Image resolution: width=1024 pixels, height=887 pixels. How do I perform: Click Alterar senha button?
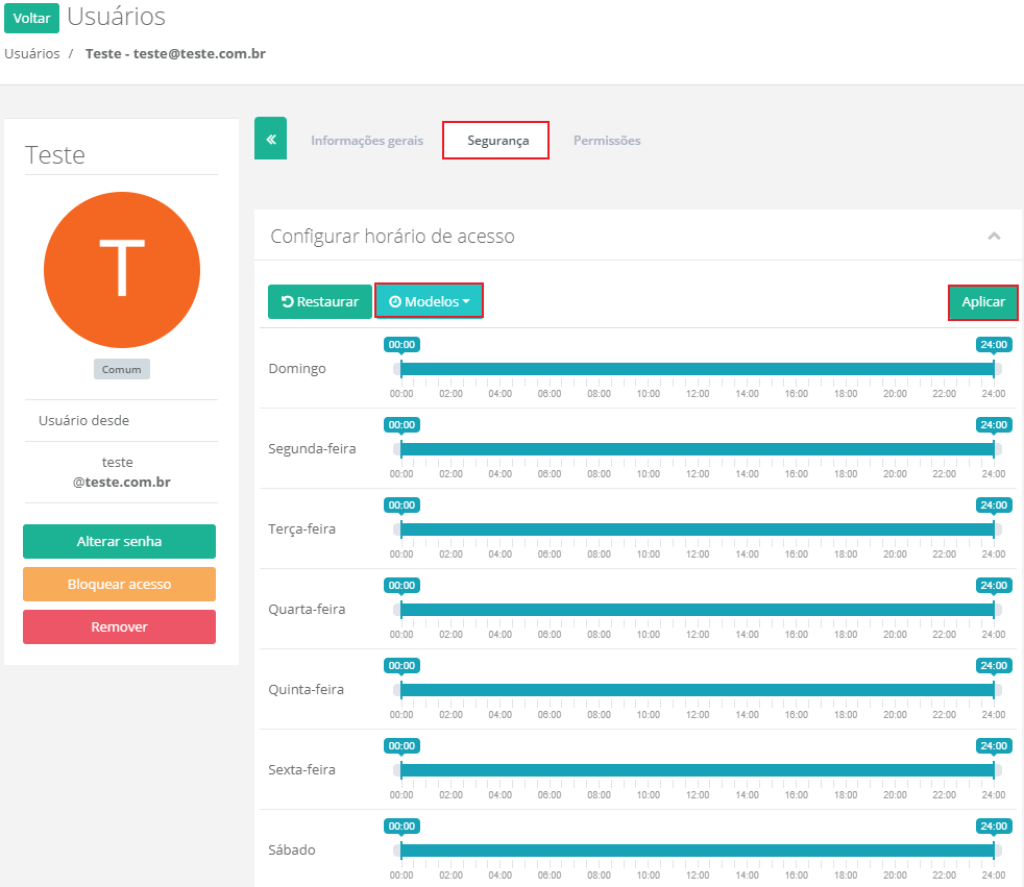[120, 541]
